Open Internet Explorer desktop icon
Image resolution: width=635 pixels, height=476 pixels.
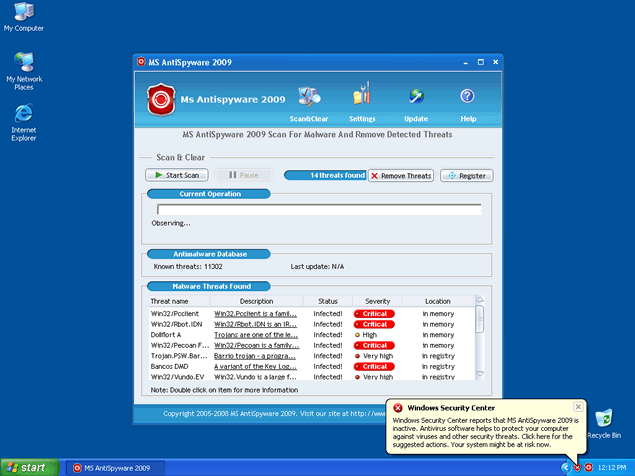tap(24, 113)
